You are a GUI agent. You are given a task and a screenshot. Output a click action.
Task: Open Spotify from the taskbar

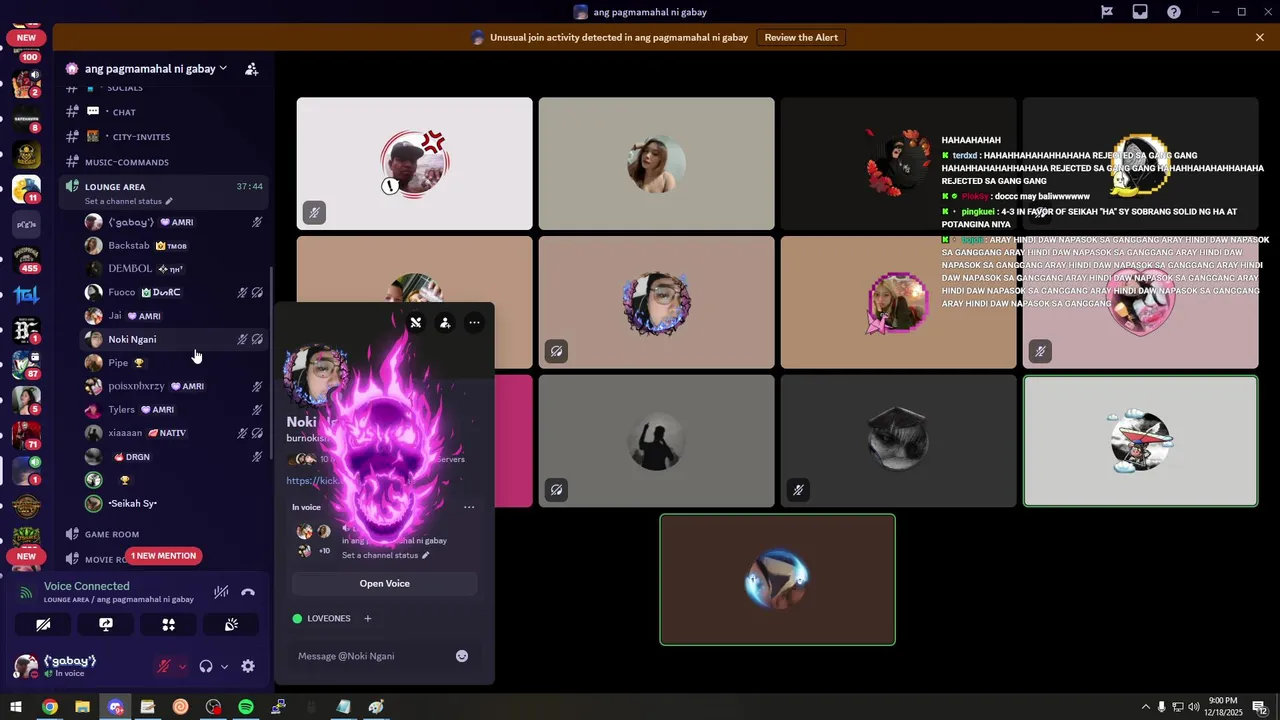click(246, 707)
